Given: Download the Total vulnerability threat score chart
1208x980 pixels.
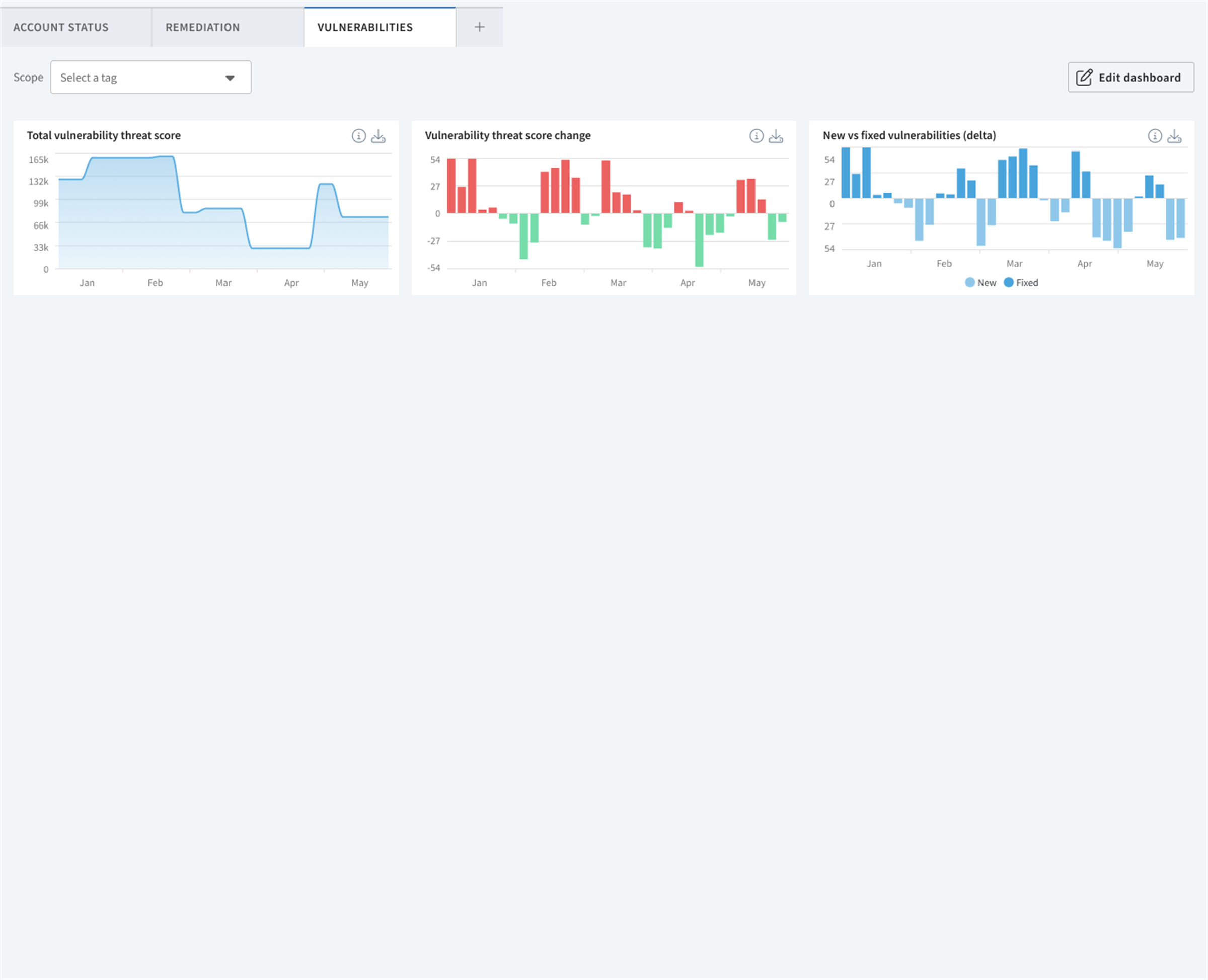Looking at the screenshot, I should coord(379,136).
